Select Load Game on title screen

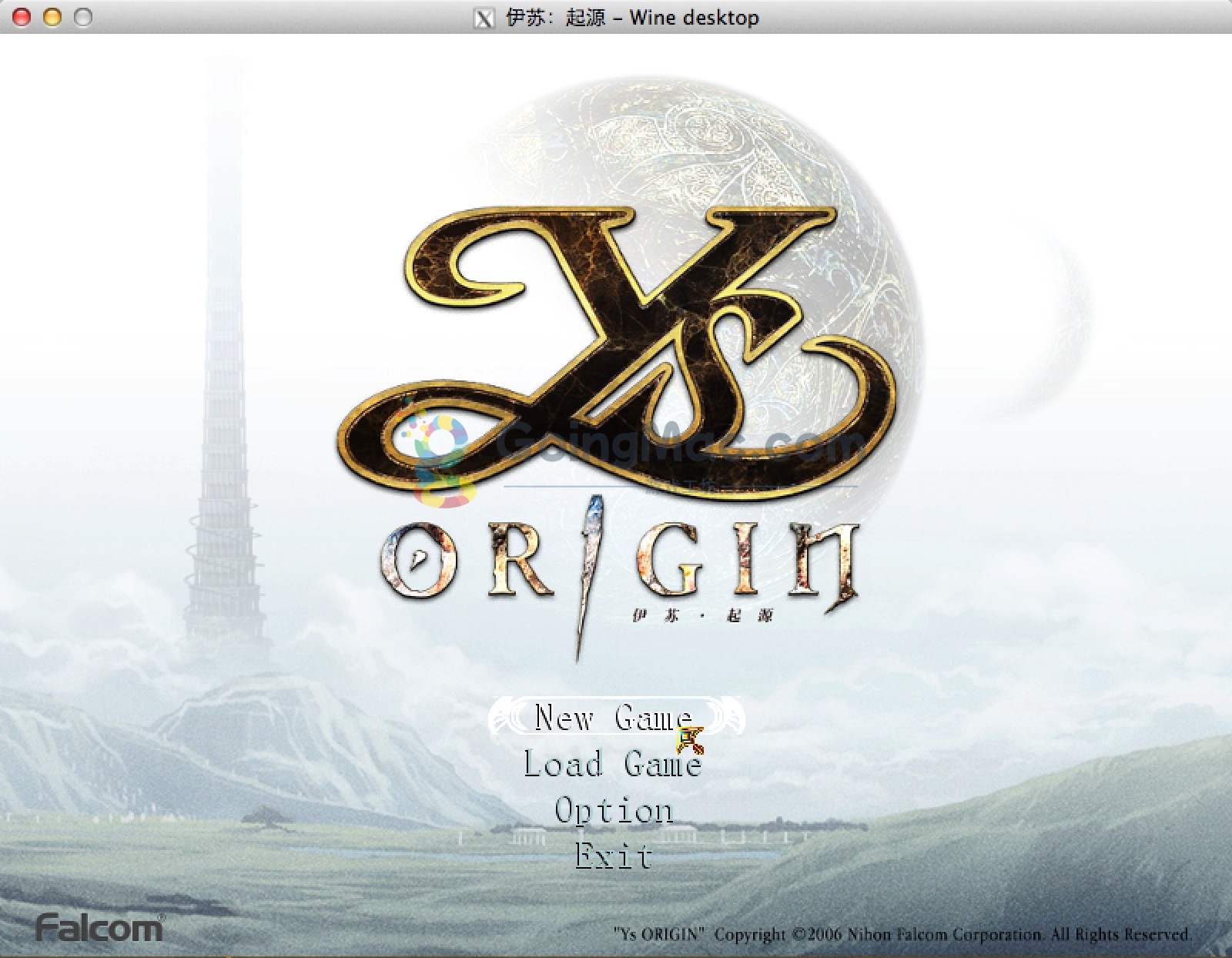[613, 764]
